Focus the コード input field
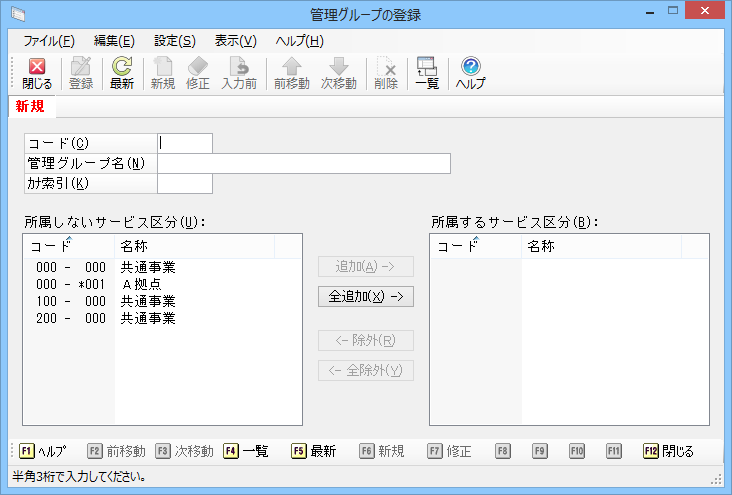Viewport: 732px width, 495px height. 185,143
